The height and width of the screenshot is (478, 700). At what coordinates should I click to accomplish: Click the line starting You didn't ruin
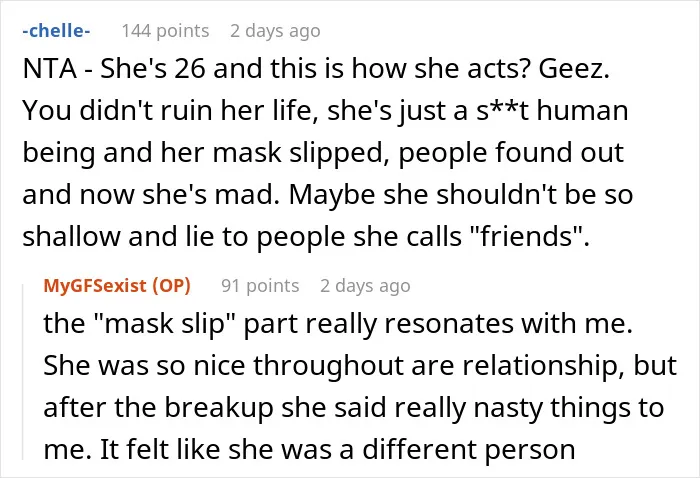(x=325, y=111)
